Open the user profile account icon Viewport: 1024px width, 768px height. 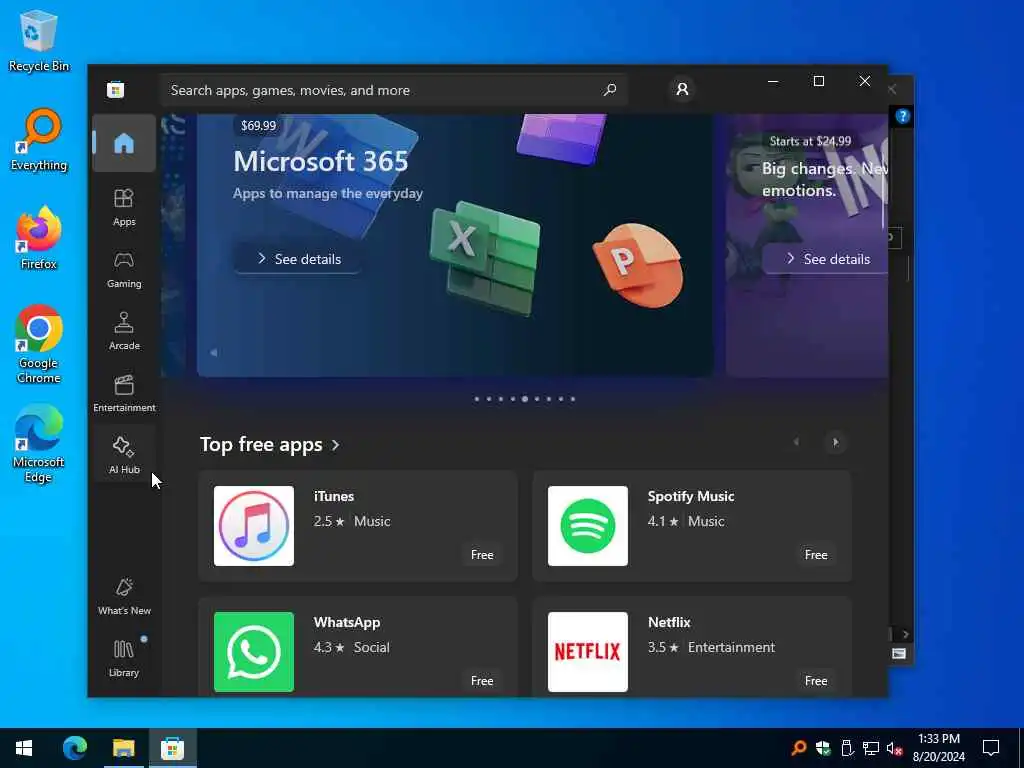[x=682, y=89]
